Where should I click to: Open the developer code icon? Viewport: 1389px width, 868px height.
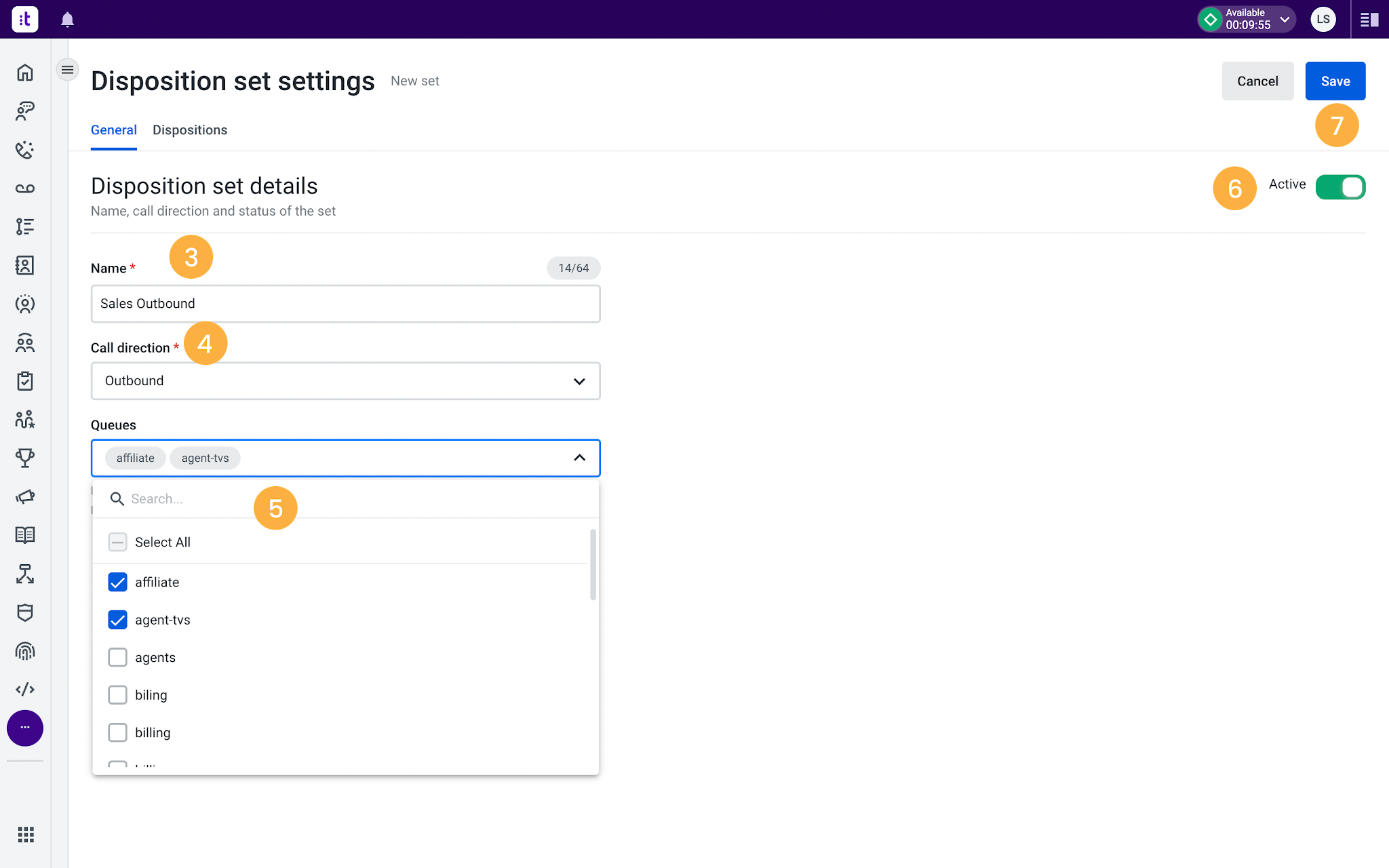point(25,689)
